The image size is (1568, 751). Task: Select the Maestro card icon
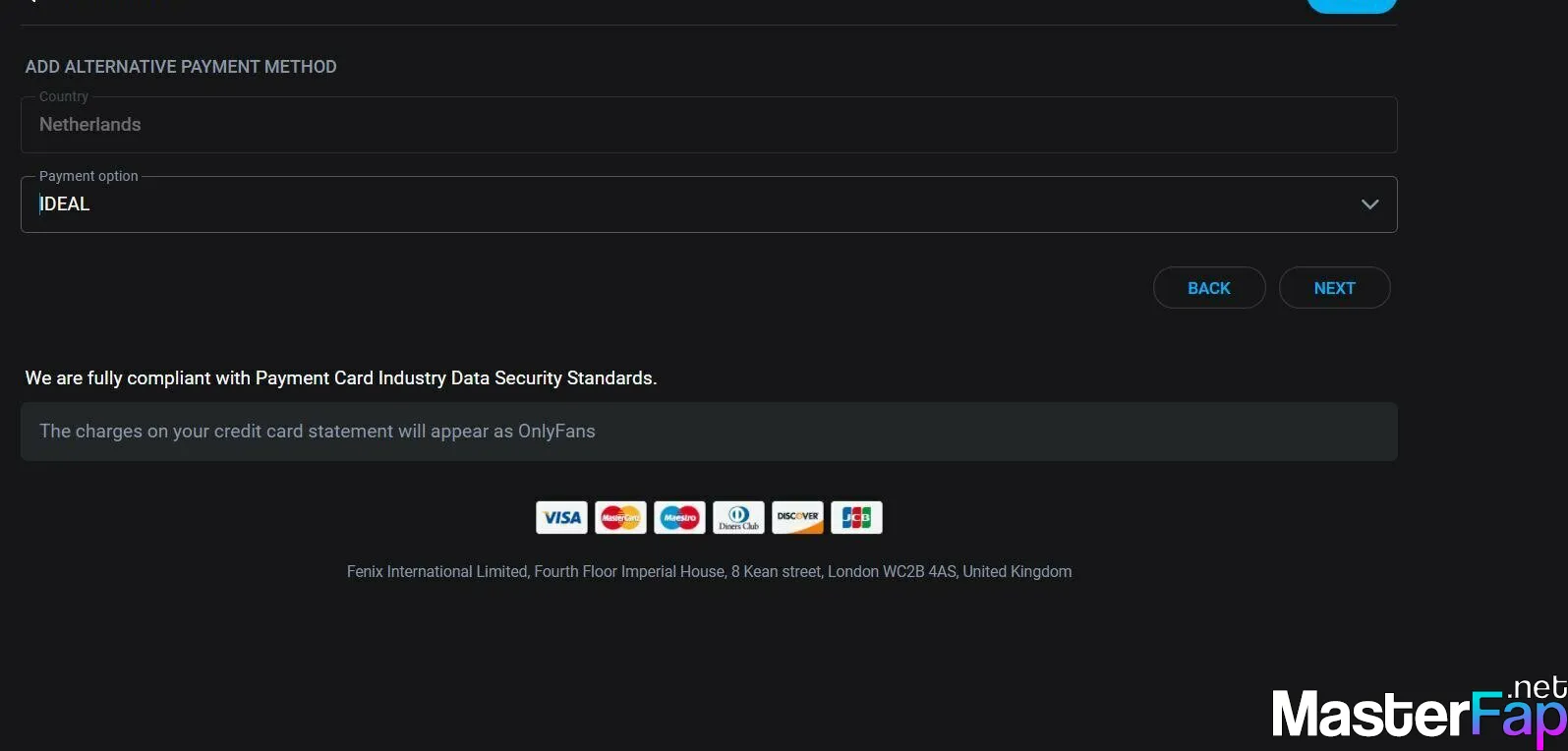[x=679, y=517]
